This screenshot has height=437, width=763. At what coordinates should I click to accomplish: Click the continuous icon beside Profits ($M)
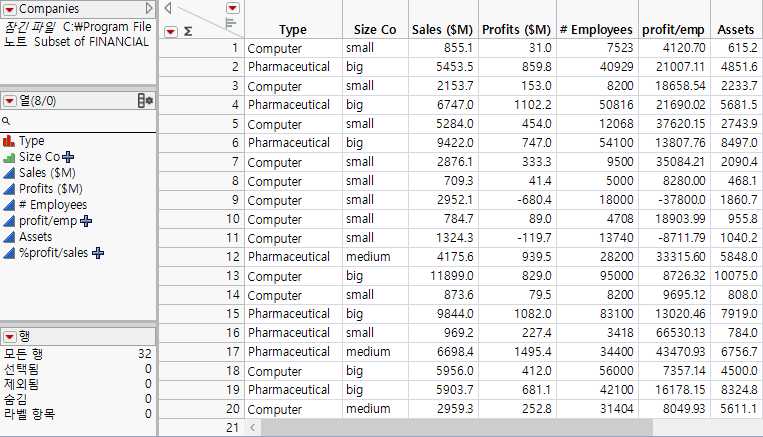tap(9, 189)
